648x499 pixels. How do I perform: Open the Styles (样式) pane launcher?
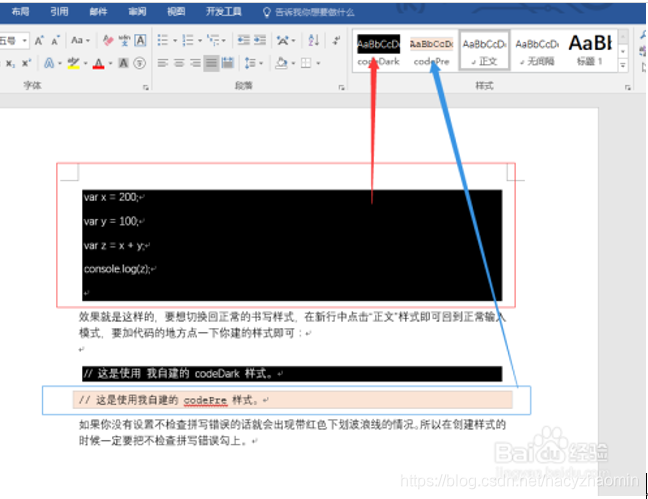click(x=628, y=87)
